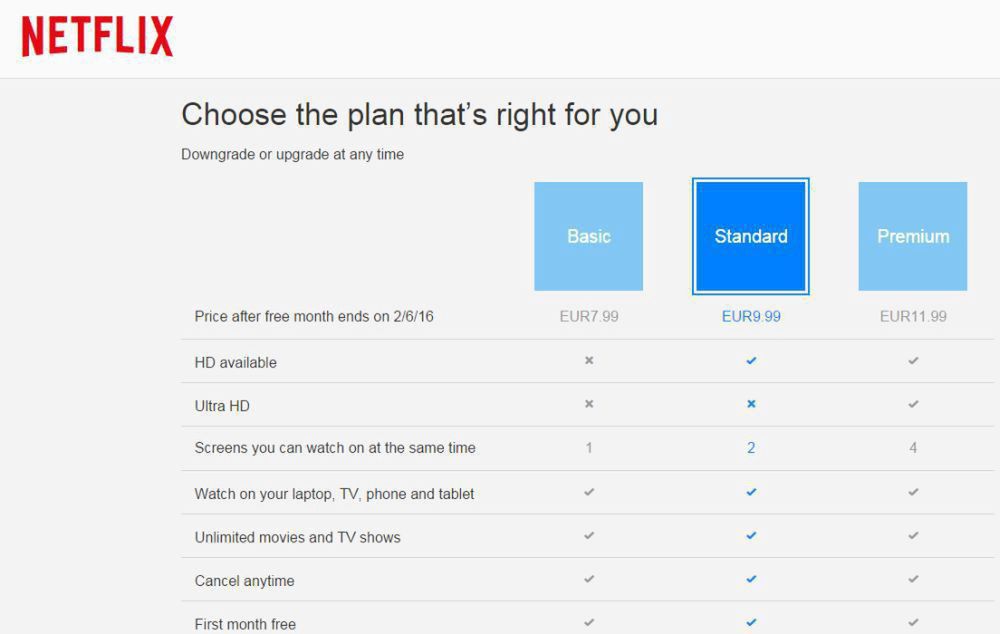
Task: Click the Standard Ultra HD cross icon
Action: (x=751, y=404)
